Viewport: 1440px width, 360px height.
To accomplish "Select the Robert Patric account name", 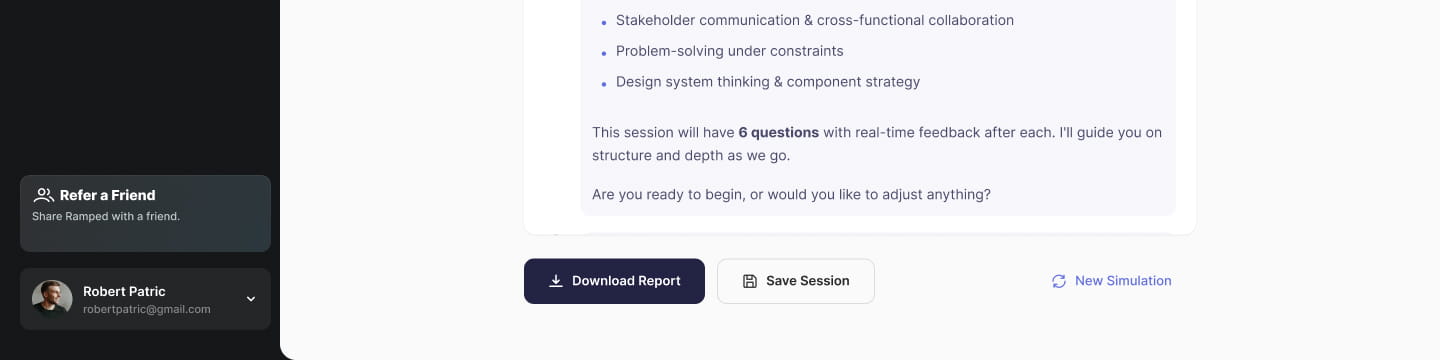I will (x=124, y=291).
